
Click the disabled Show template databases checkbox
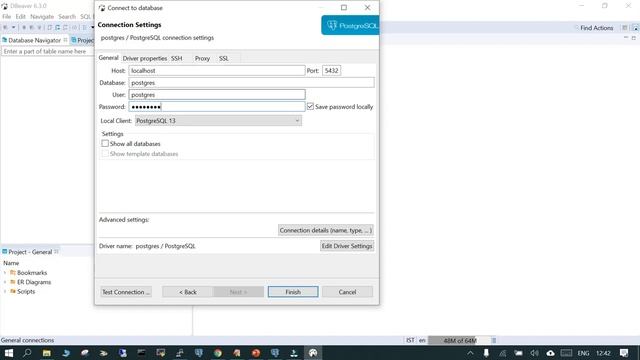tap(105, 154)
